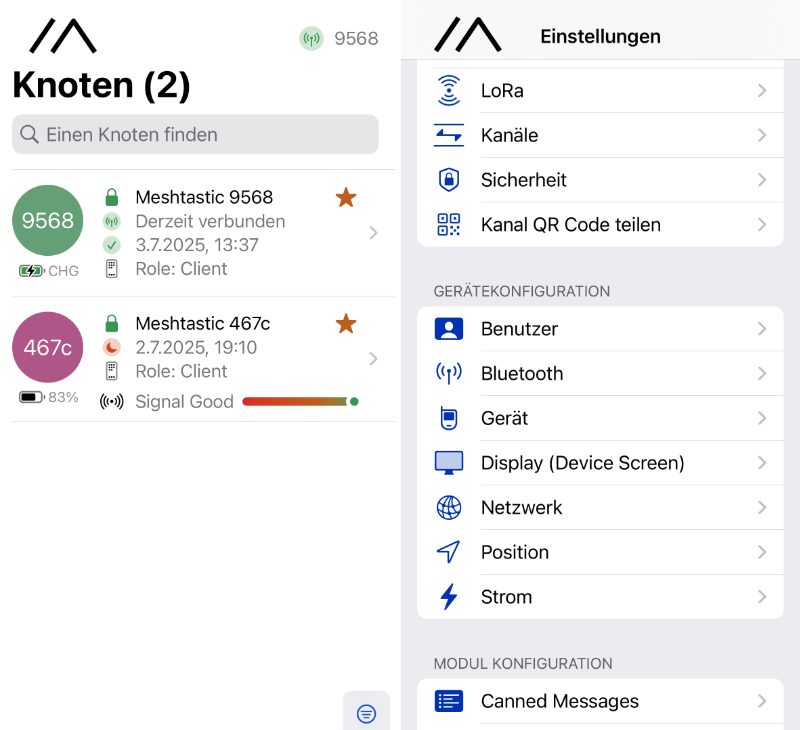
Task: Click the chevron on Kanal QR Code teilen
Action: coord(762,224)
